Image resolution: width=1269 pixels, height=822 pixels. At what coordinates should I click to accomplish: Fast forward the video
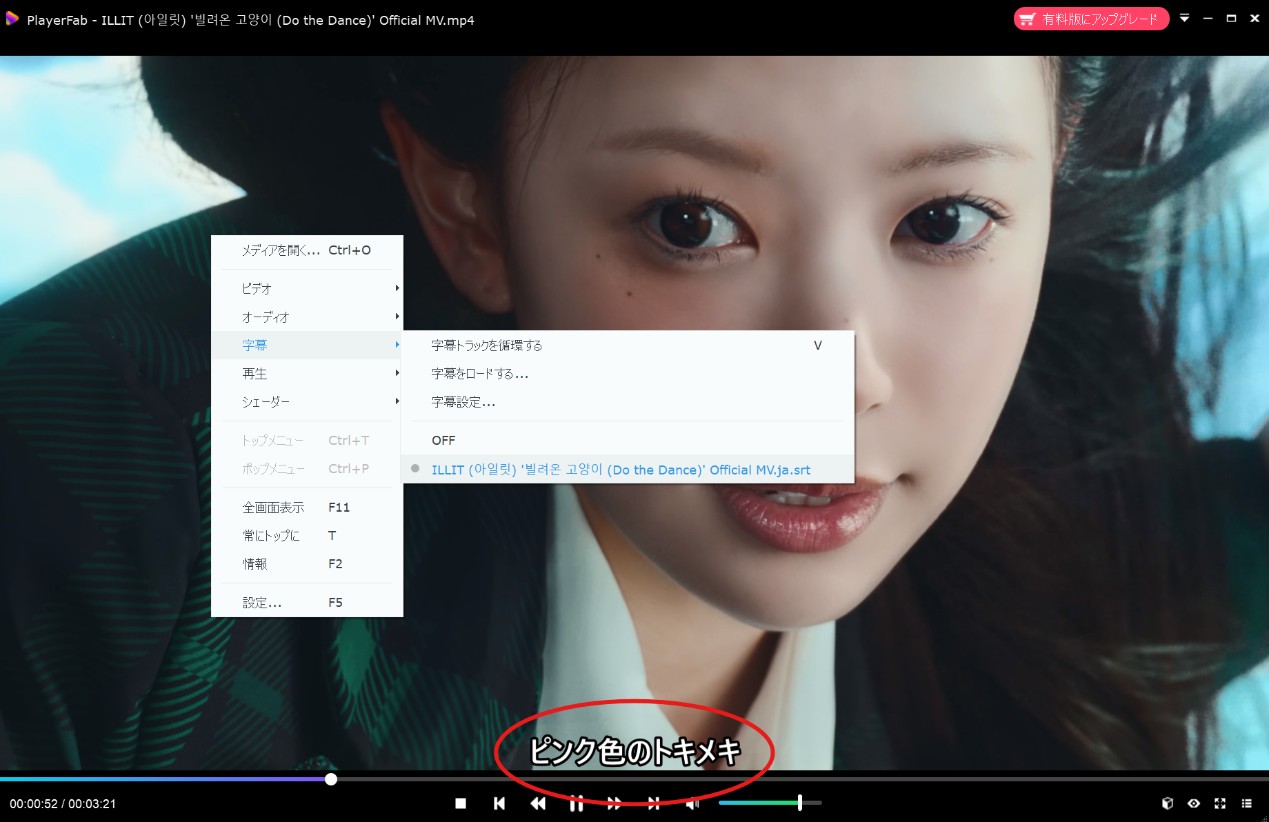(615, 803)
